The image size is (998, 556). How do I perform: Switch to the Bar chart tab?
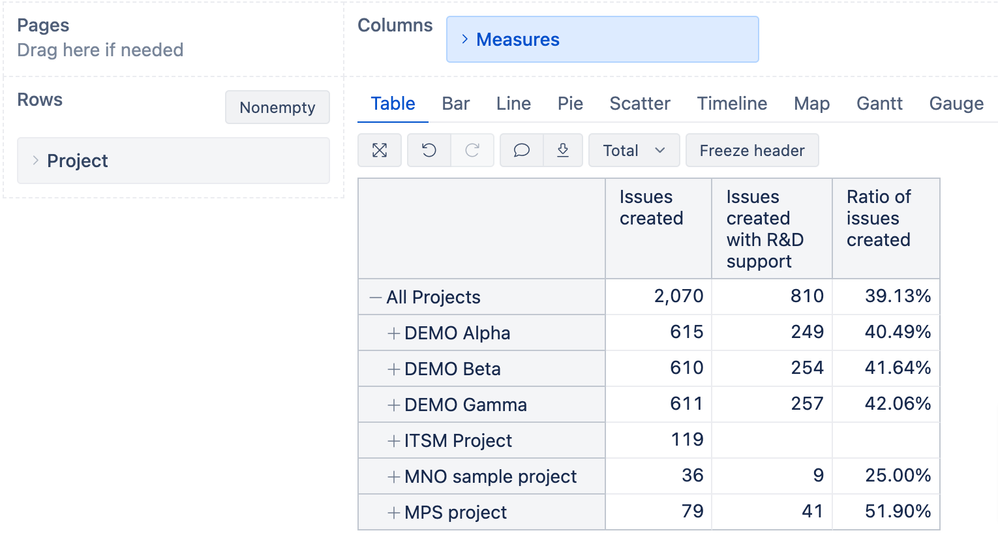(x=456, y=103)
